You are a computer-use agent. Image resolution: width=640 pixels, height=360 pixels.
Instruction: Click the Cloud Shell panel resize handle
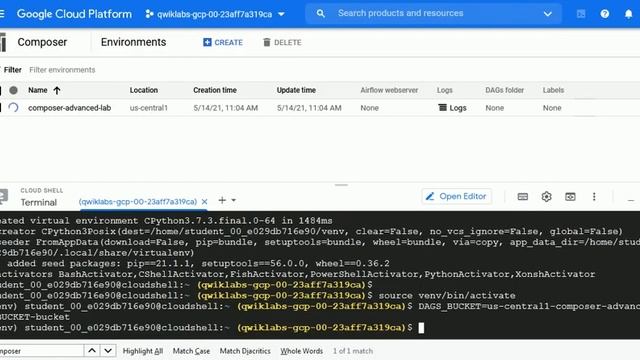coord(341,185)
